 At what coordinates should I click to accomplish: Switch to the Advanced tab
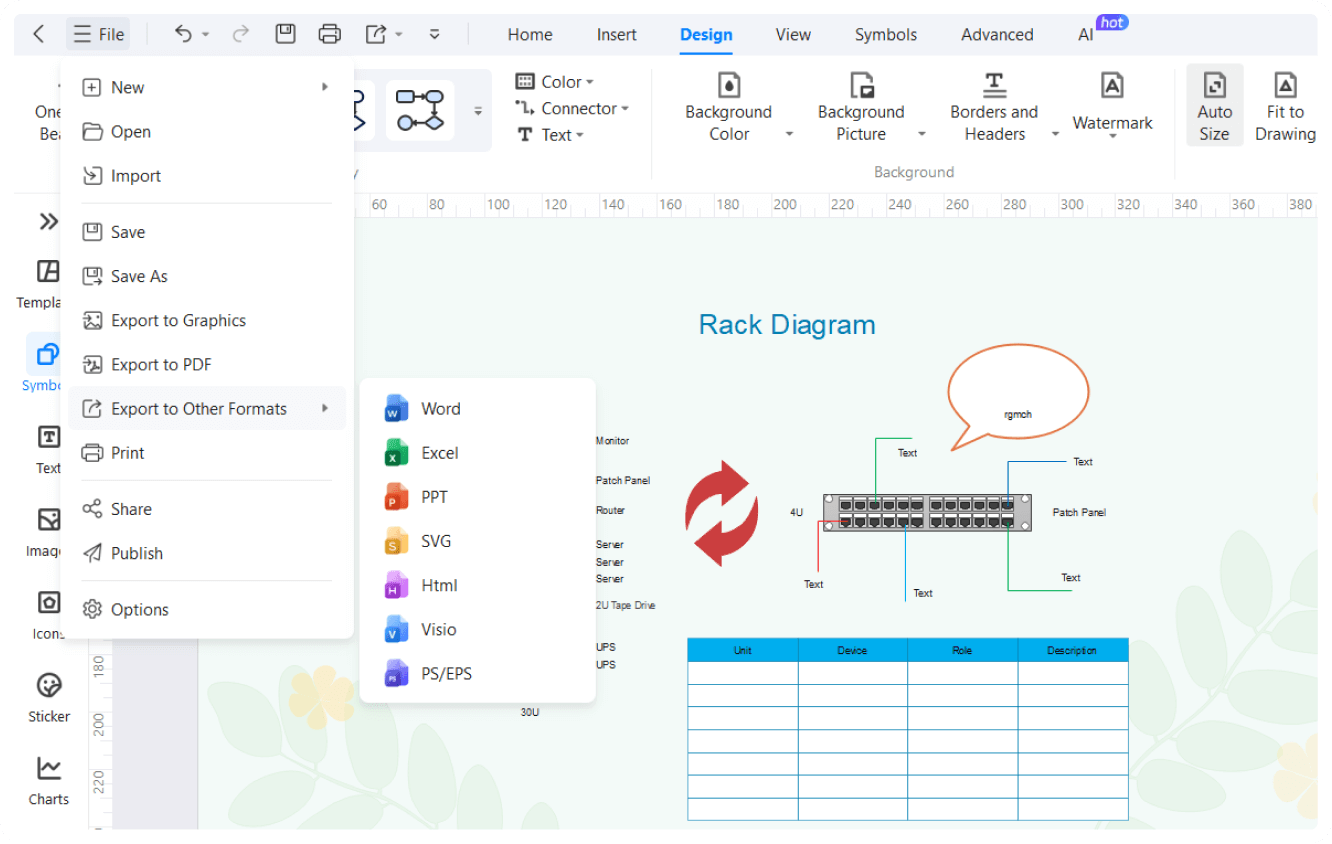997,34
